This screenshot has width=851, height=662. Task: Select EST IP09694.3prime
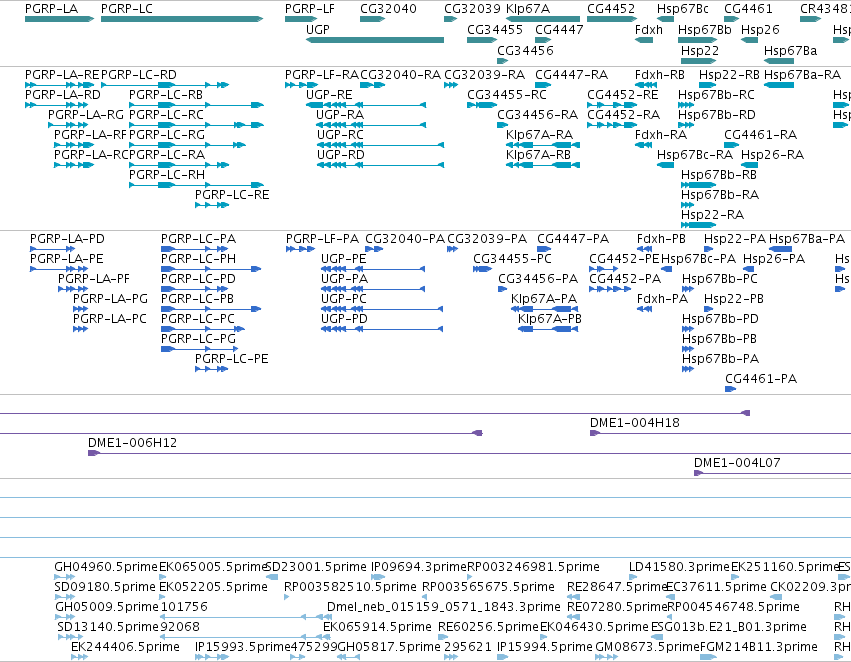pyautogui.click(x=378, y=577)
